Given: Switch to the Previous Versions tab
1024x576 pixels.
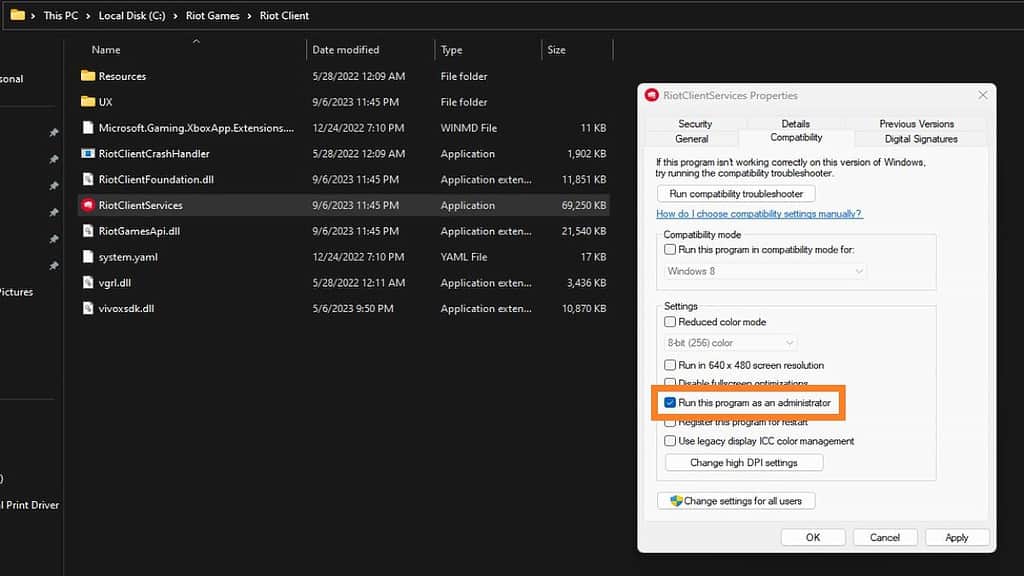Looking at the screenshot, I should (916, 123).
